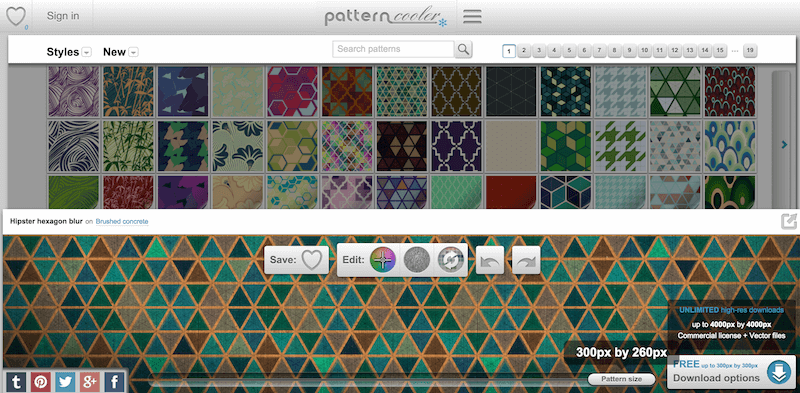
Task: Share on Facebook
Action: pos(114,382)
